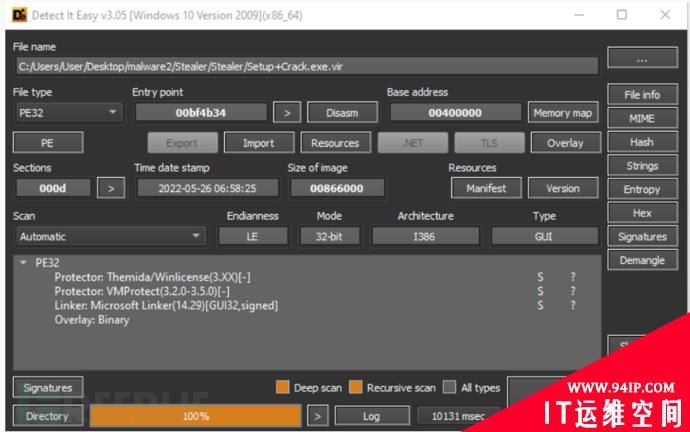Click the S link on the Microsoft Linker row
690x432 pixels.
pos(540,305)
